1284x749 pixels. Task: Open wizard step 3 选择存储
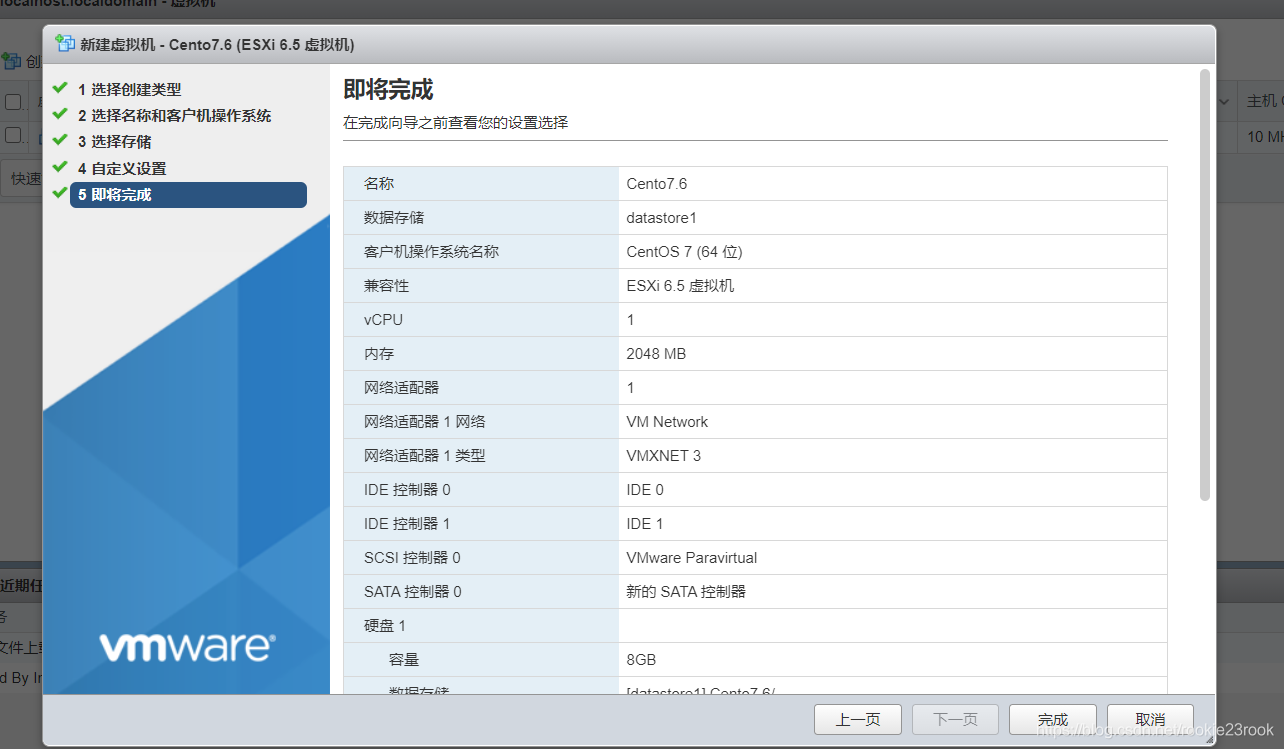click(x=115, y=141)
